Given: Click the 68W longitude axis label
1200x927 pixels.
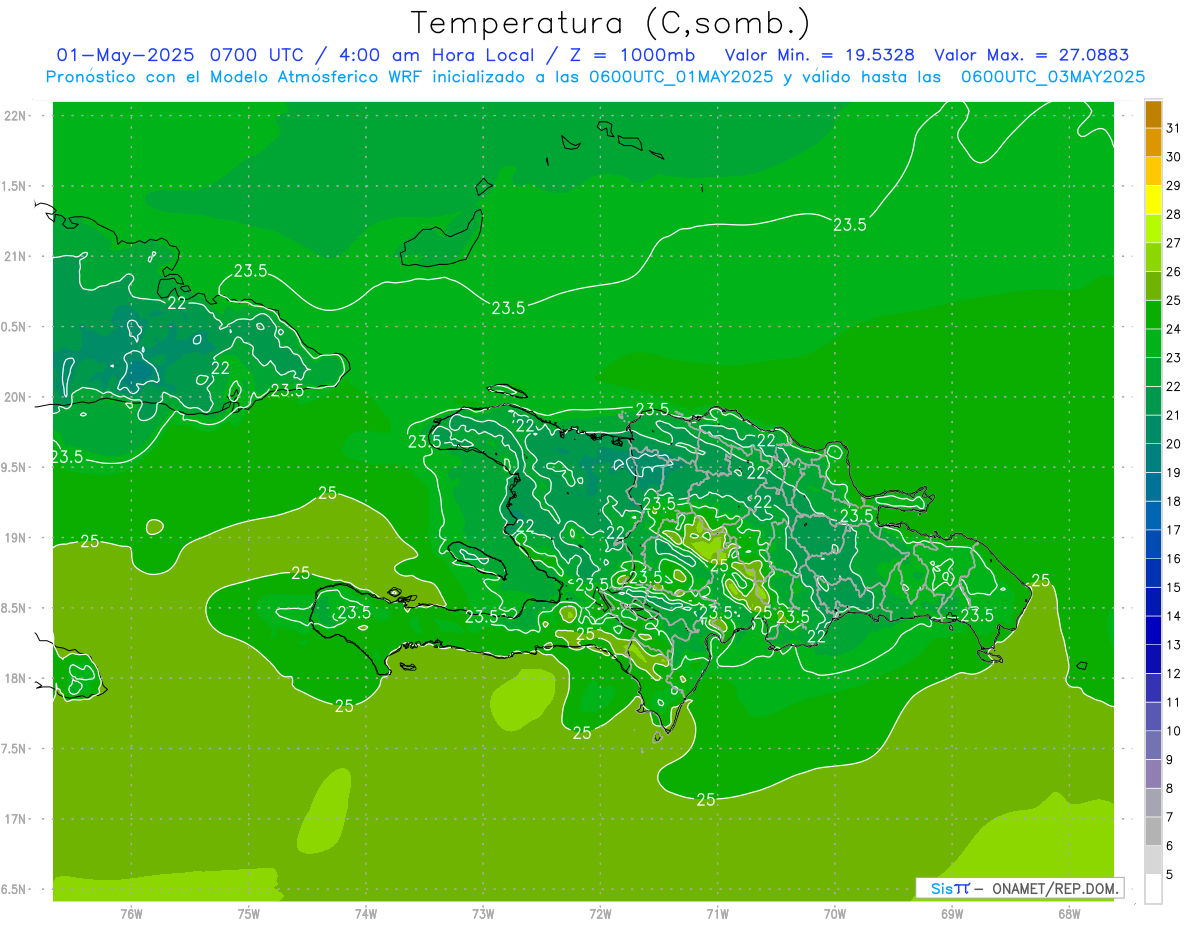Looking at the screenshot, I should (x=1069, y=913).
